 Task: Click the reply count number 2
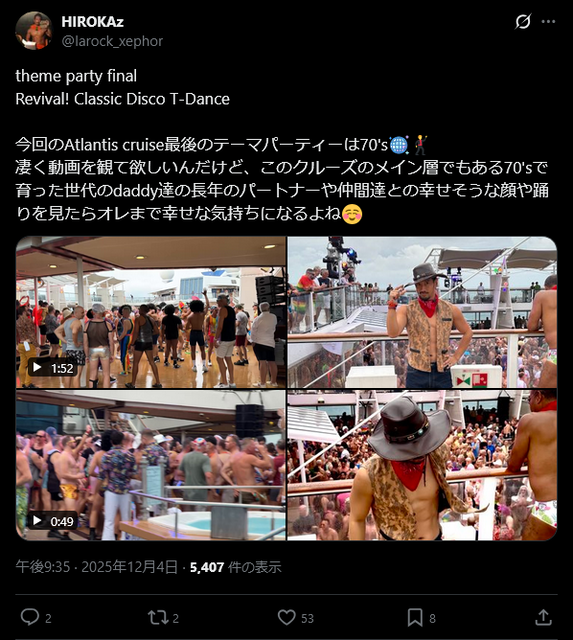[x=48, y=618]
